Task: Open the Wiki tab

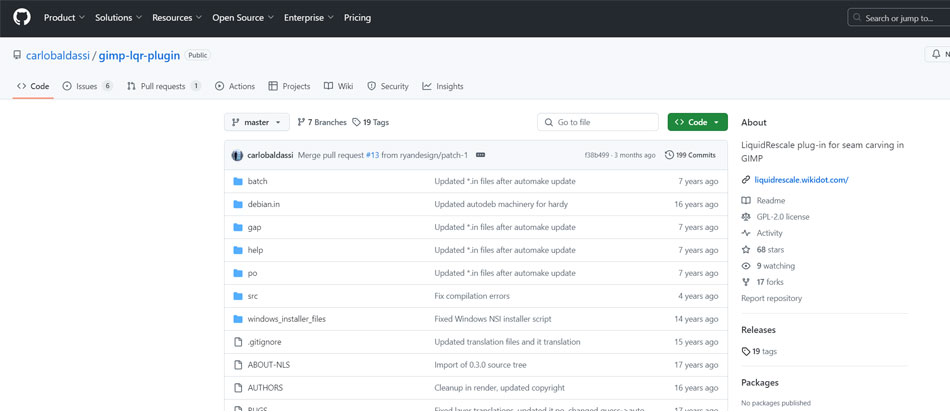Action: [x=339, y=86]
